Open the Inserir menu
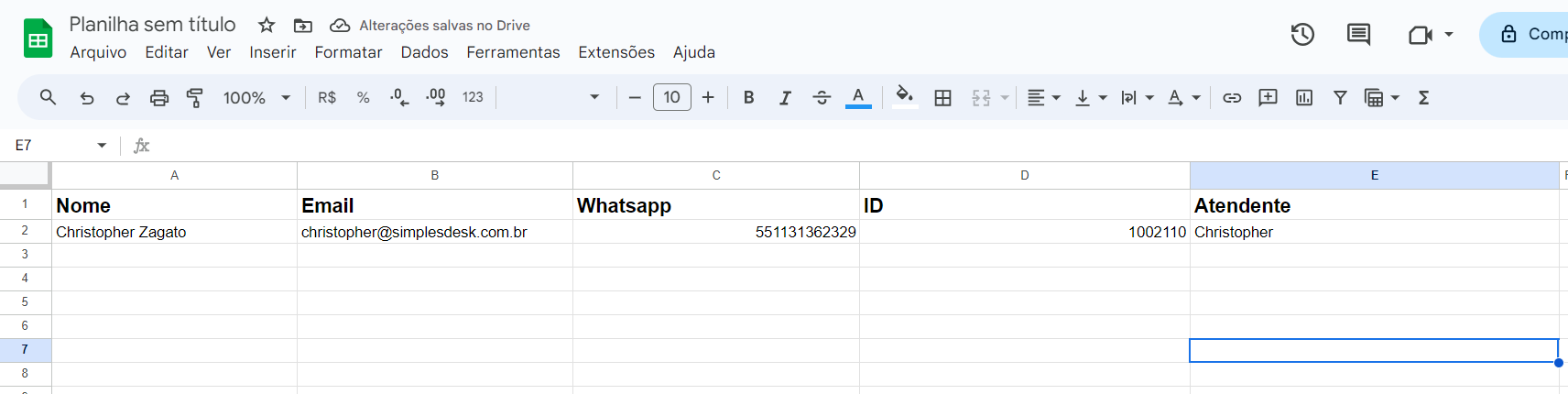The image size is (1568, 394). [x=272, y=52]
